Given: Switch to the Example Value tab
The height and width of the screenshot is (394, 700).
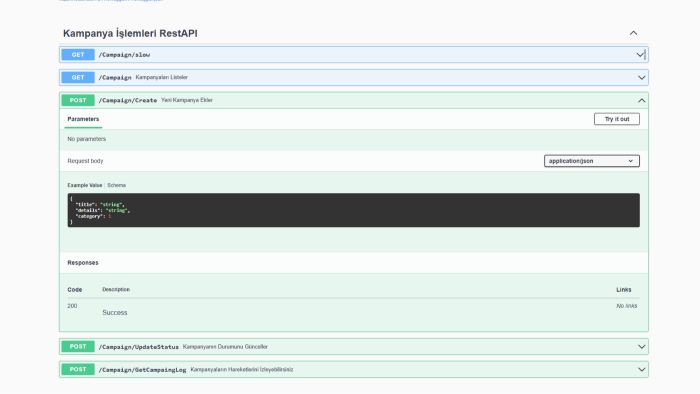Looking at the screenshot, I should (x=85, y=185).
